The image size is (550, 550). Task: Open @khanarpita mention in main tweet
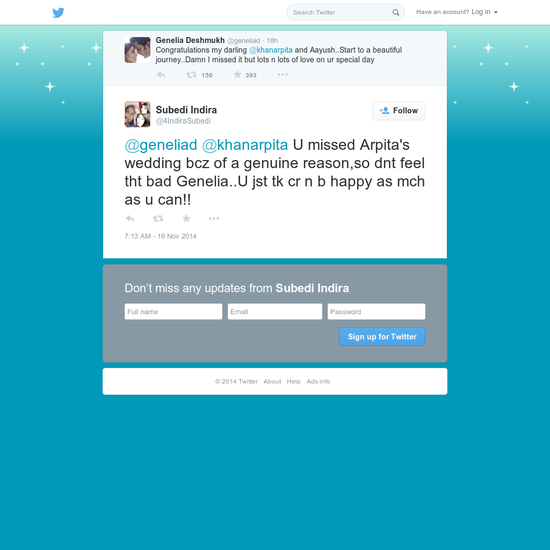point(245,145)
